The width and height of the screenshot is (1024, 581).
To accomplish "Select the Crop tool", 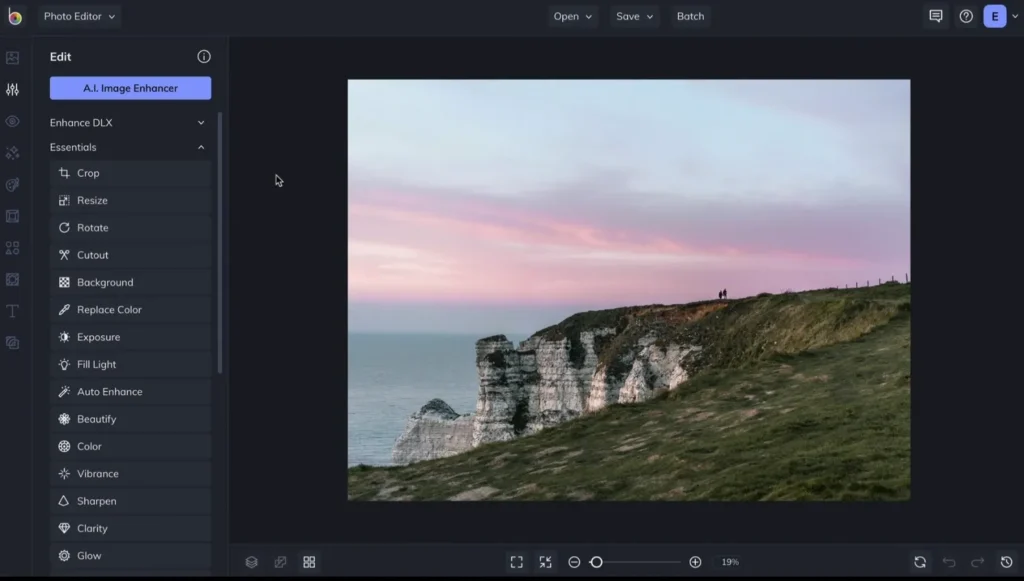I will (88, 173).
